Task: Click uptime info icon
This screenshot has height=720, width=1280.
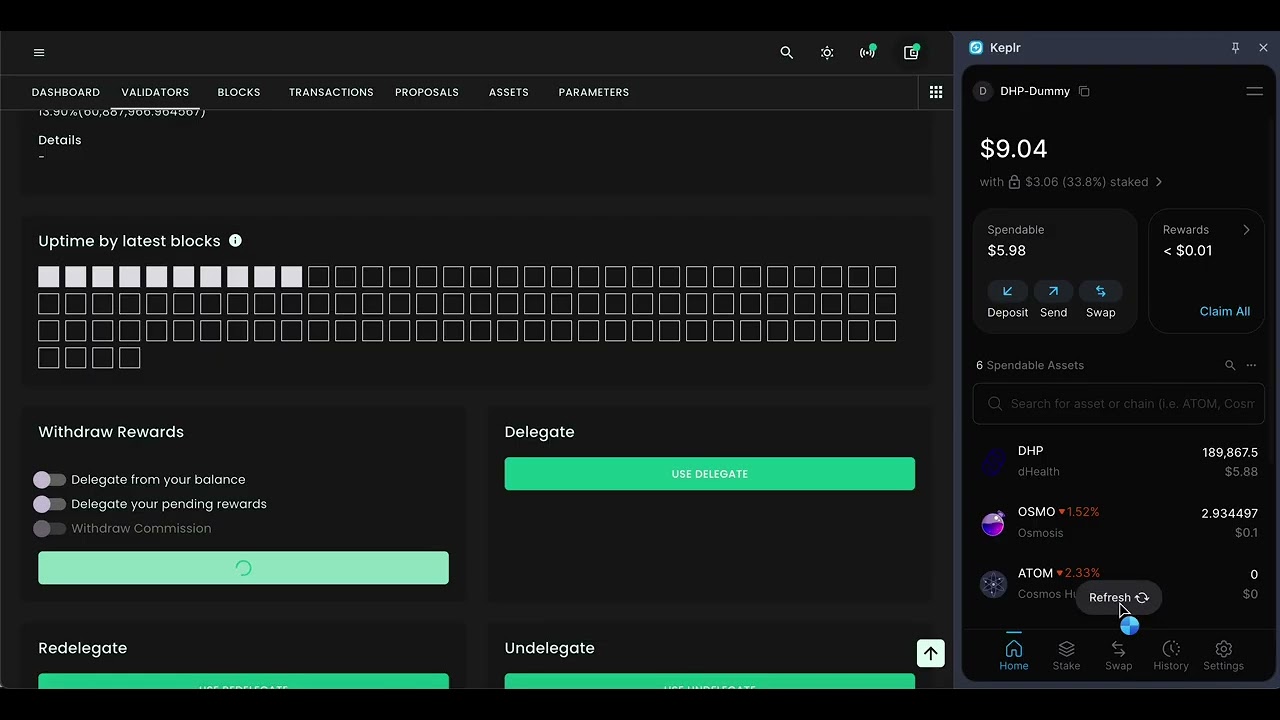Action: [235, 241]
